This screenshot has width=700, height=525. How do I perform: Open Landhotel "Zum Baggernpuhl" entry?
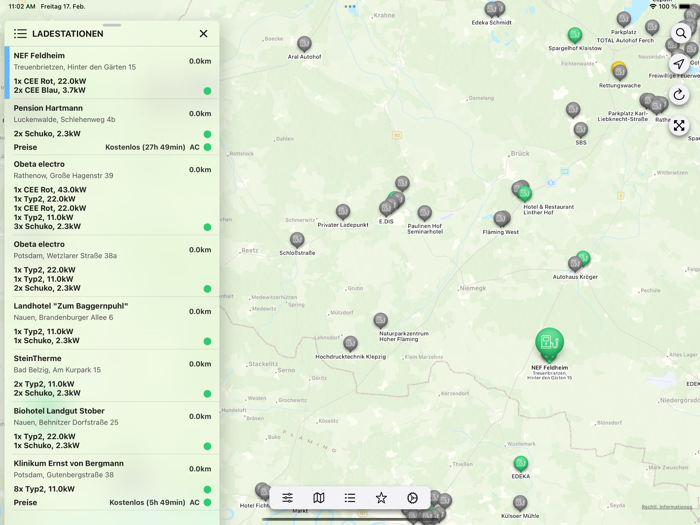pos(112,323)
